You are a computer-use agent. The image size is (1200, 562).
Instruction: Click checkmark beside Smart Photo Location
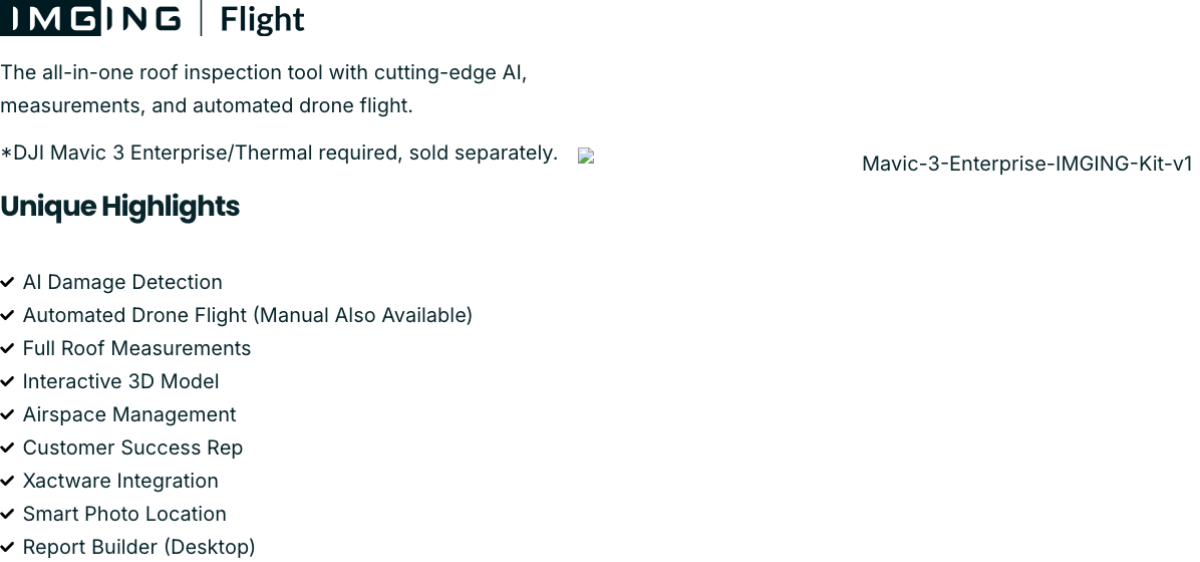tap(8, 514)
